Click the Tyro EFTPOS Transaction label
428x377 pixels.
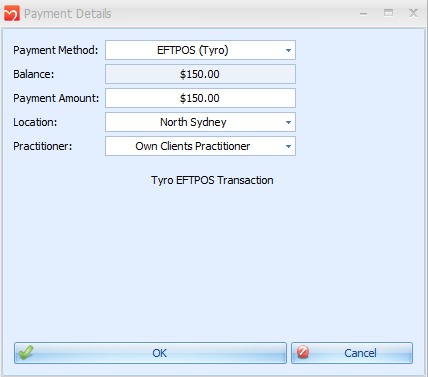212,180
